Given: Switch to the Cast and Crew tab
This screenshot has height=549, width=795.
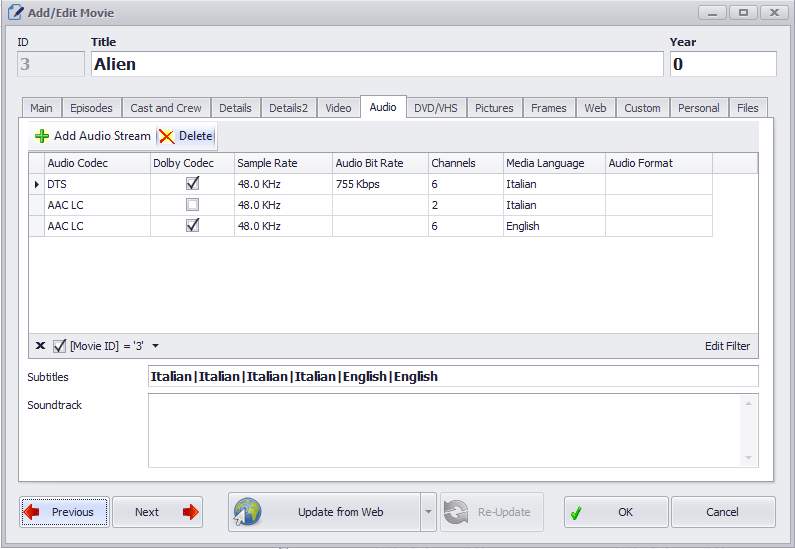Looking at the screenshot, I should [x=165, y=108].
